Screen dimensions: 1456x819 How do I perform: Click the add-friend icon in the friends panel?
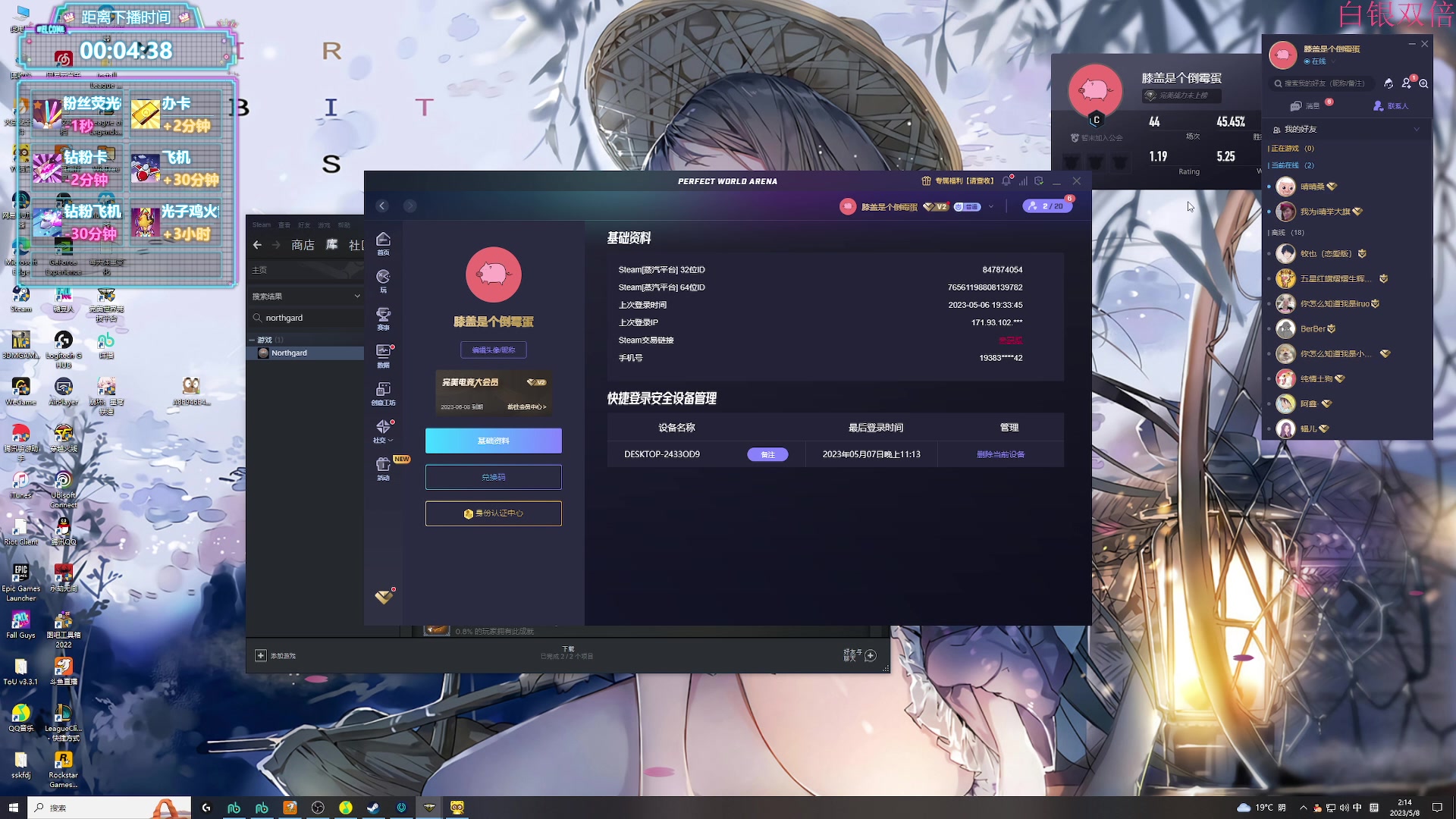(x=1407, y=83)
